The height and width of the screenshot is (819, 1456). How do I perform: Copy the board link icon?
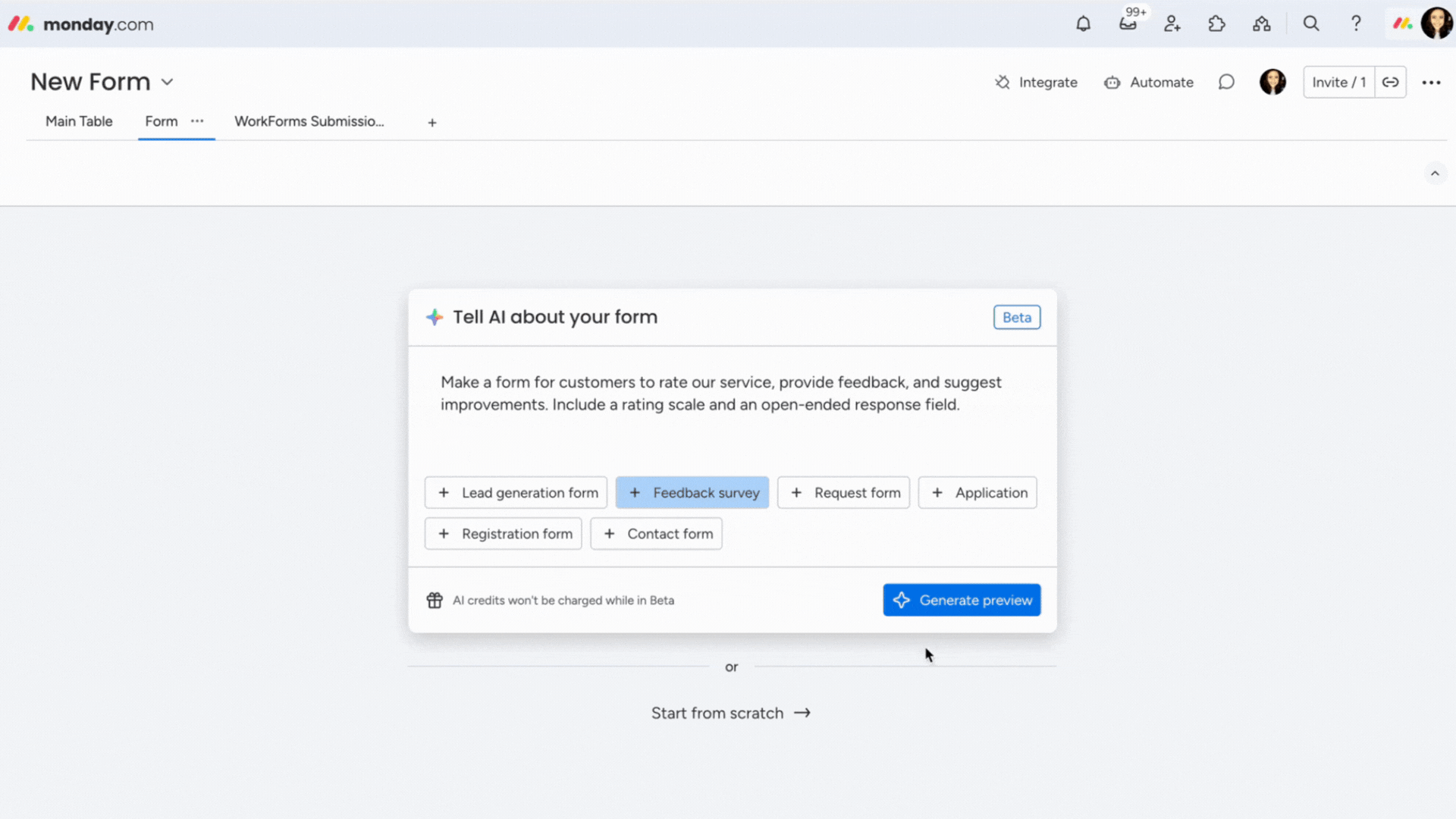pos(1390,82)
